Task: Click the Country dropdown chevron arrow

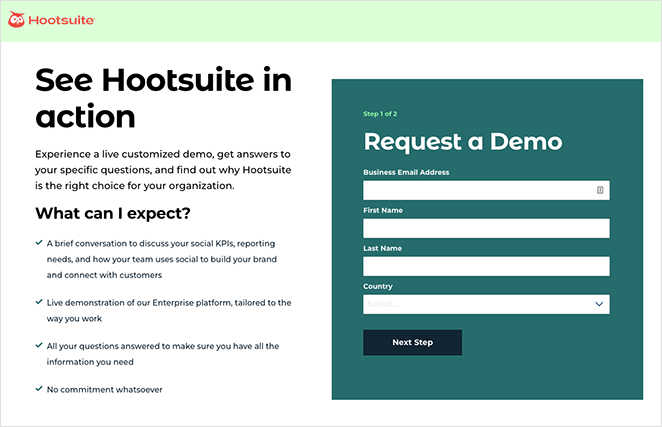Action: point(599,304)
